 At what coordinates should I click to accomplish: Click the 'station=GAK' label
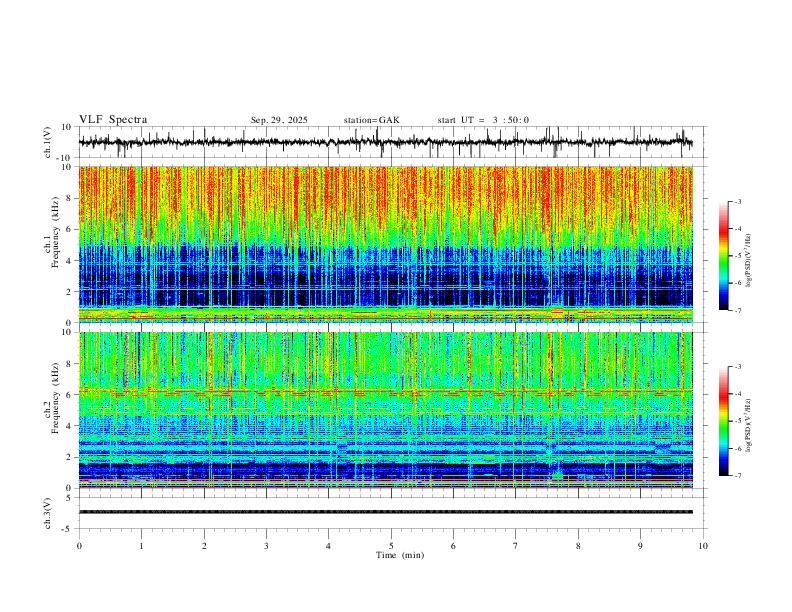click(371, 120)
